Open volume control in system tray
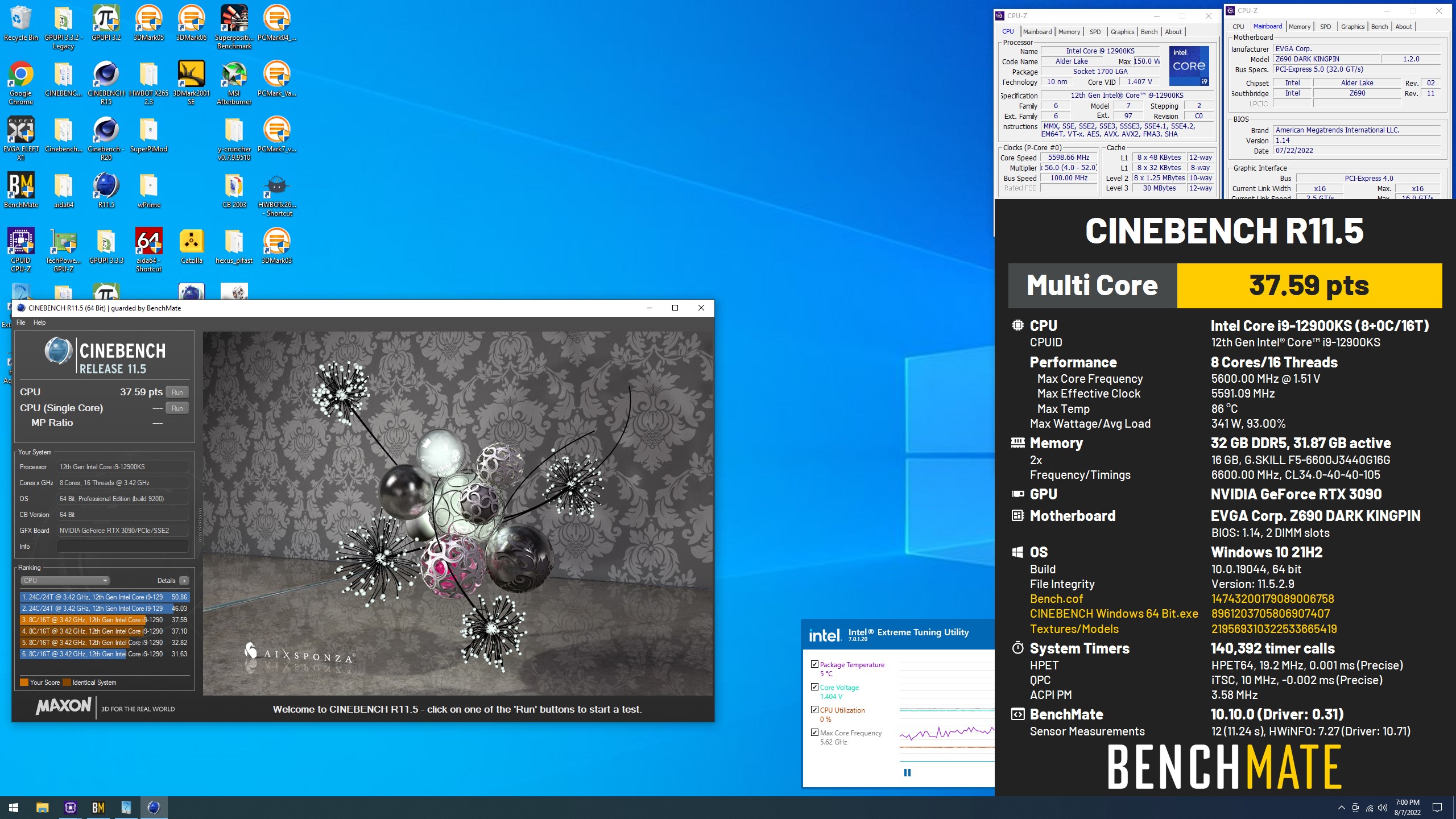Viewport: 1456px width, 819px height. 1383,808
